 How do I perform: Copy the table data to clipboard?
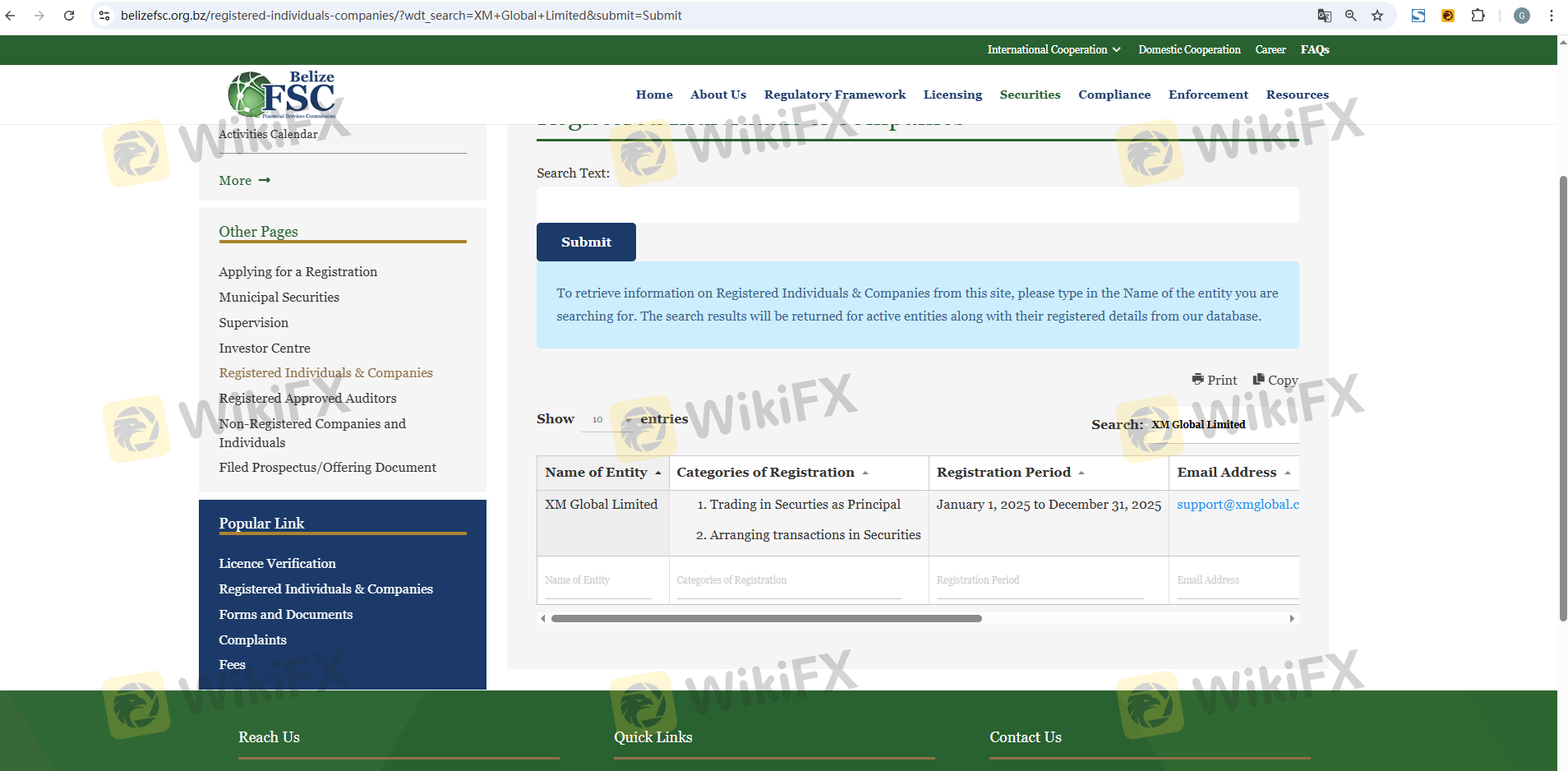[x=1275, y=380]
